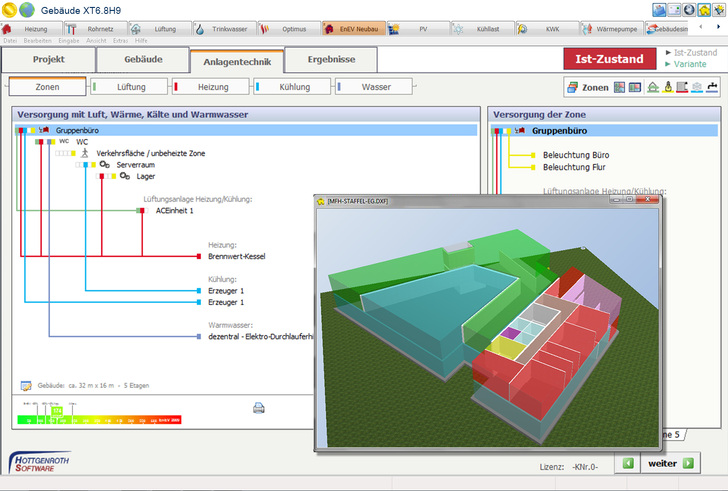728x491 pixels.
Task: Select the Serverraum tree node
Action: click(137, 163)
